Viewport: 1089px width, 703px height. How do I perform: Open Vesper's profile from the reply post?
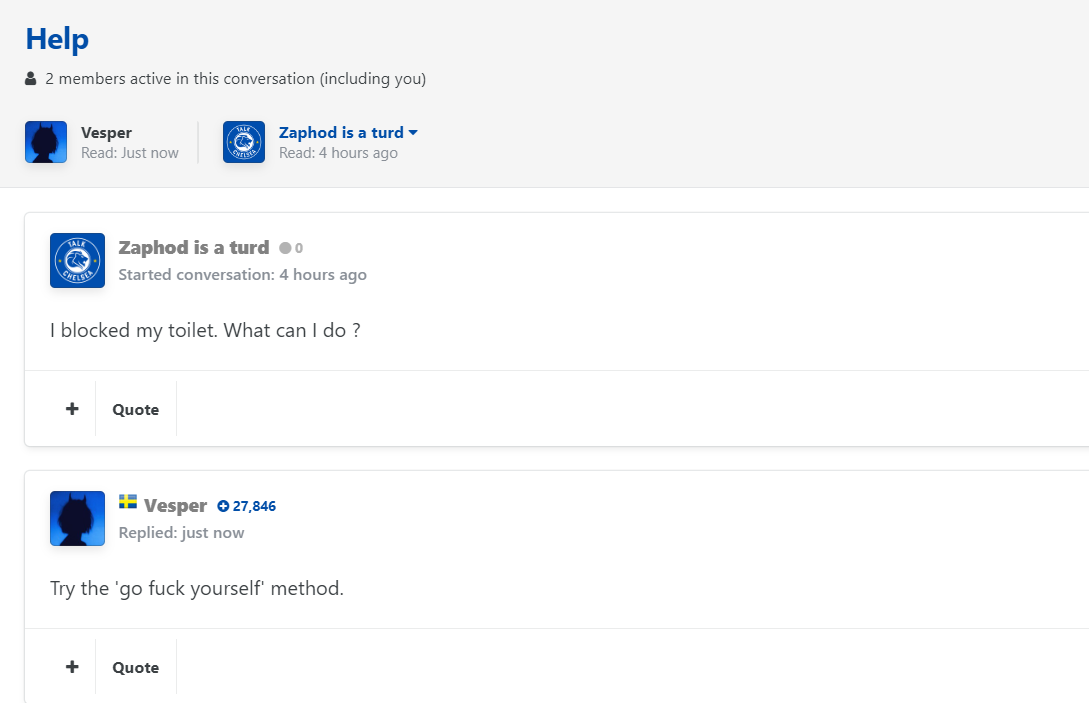(175, 506)
